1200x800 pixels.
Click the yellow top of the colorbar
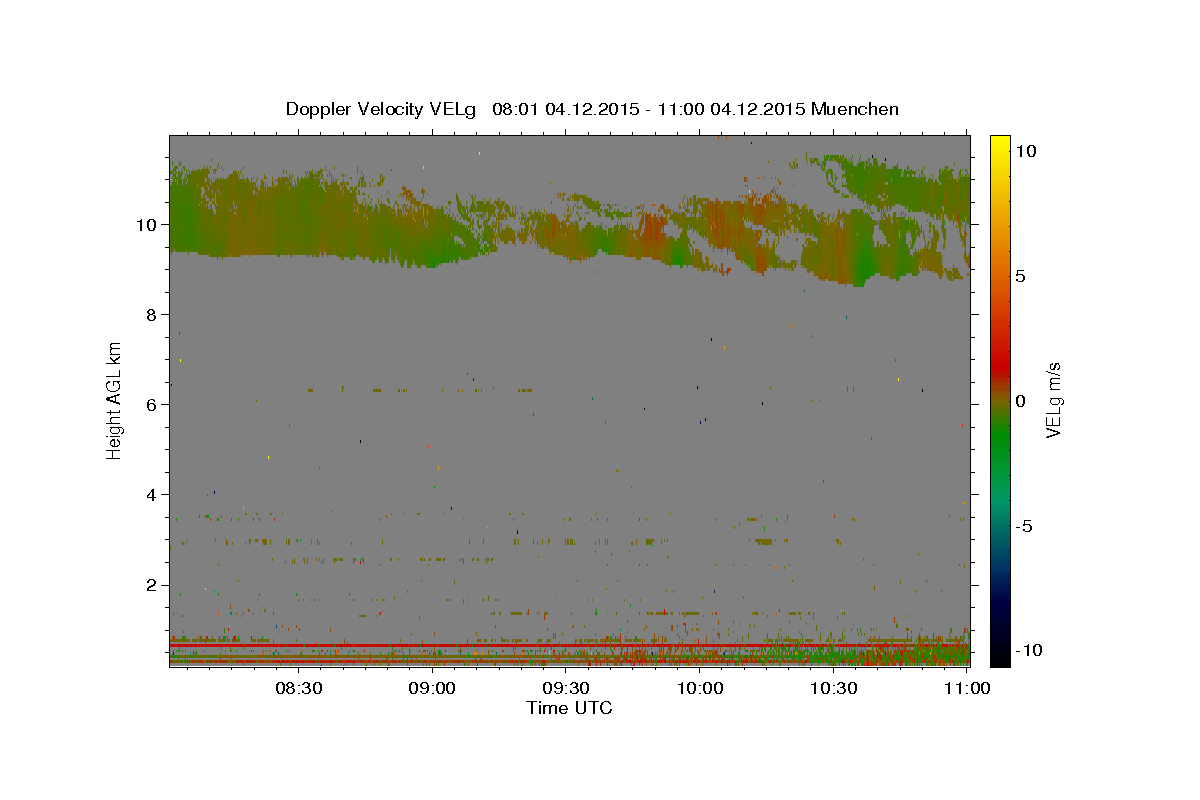pyautogui.click(x=1000, y=142)
